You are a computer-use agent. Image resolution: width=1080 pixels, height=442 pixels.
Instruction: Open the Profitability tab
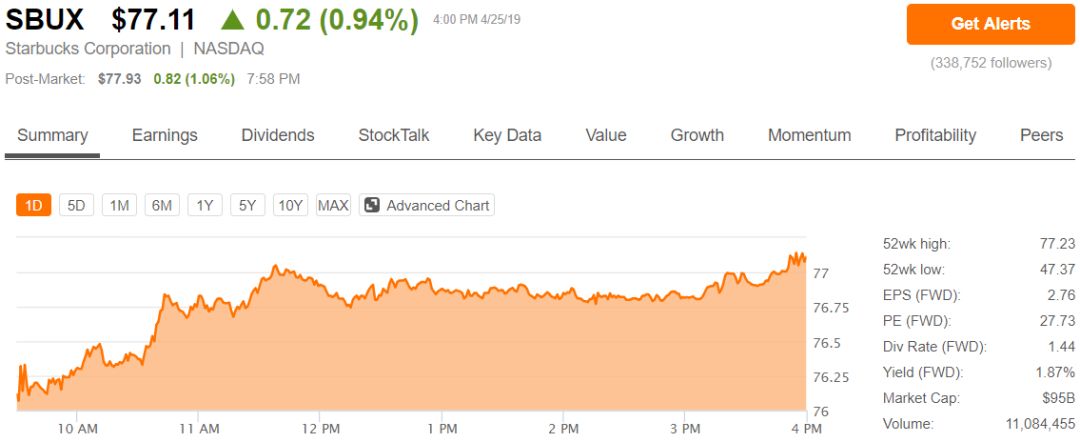click(x=935, y=135)
